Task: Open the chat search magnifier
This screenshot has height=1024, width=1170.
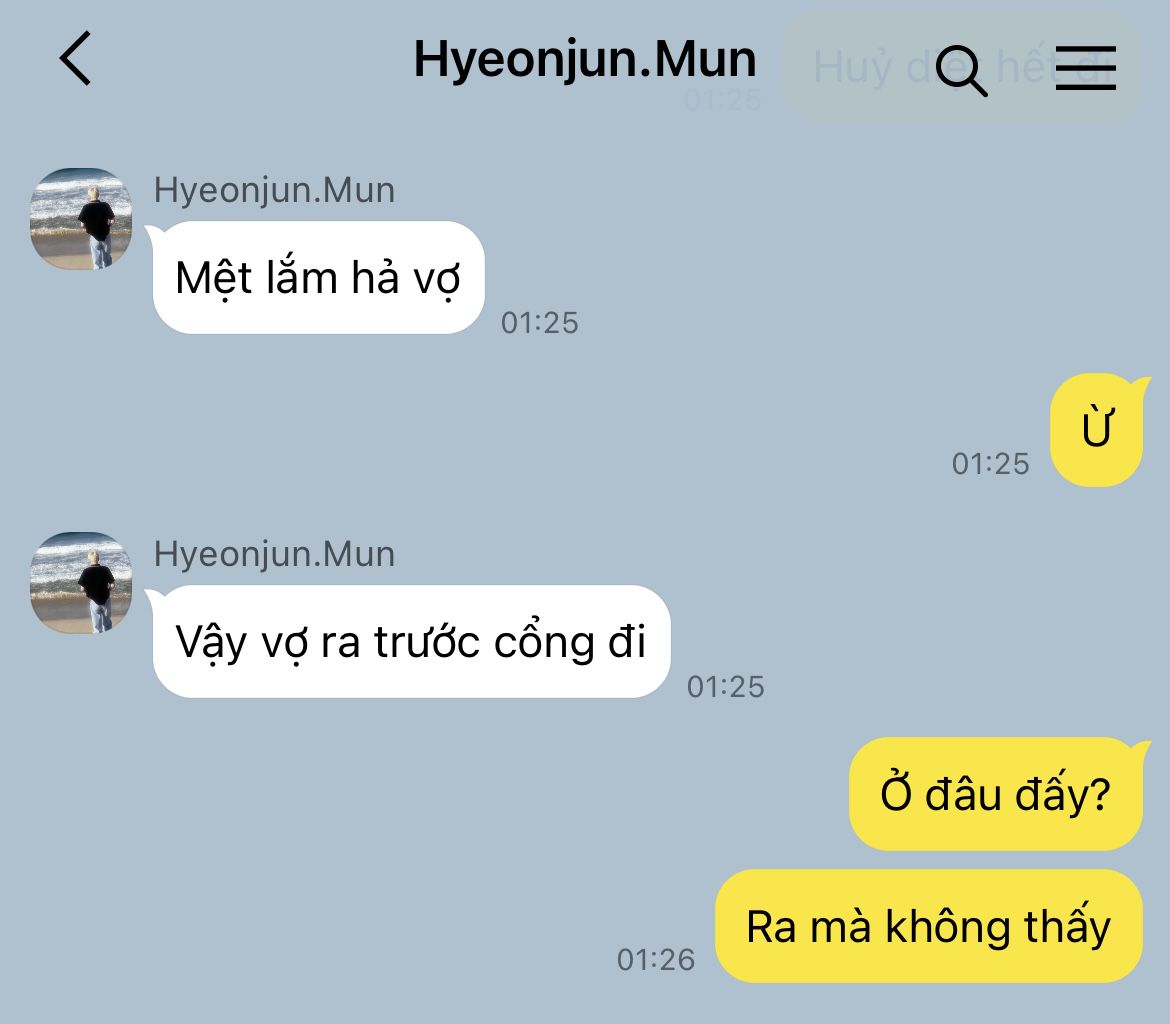Action: coord(961,70)
